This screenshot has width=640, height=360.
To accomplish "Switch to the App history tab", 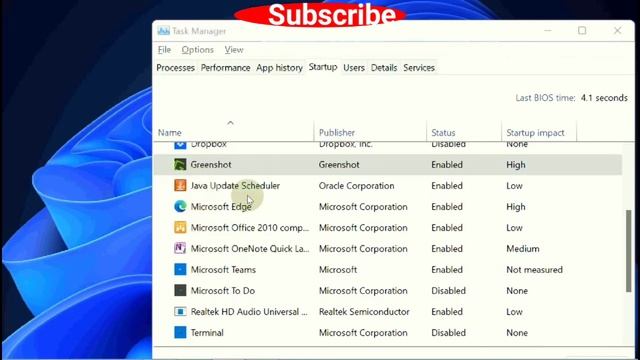I will pyautogui.click(x=280, y=68).
